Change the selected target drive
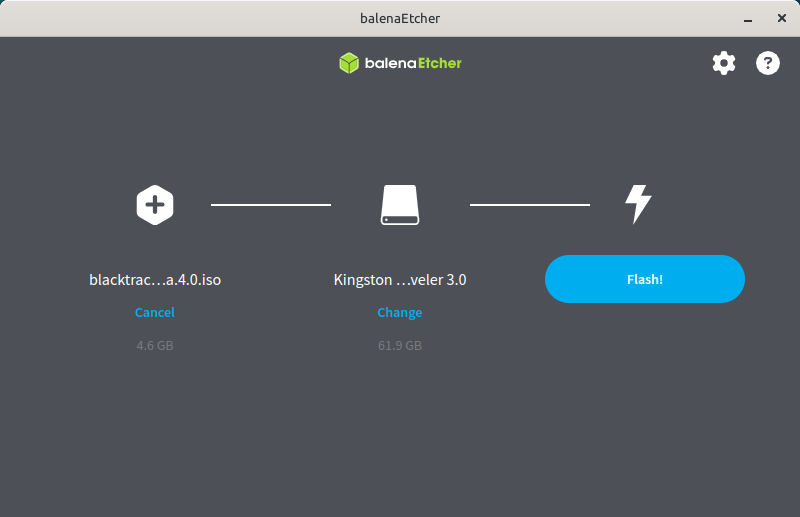 pos(400,312)
